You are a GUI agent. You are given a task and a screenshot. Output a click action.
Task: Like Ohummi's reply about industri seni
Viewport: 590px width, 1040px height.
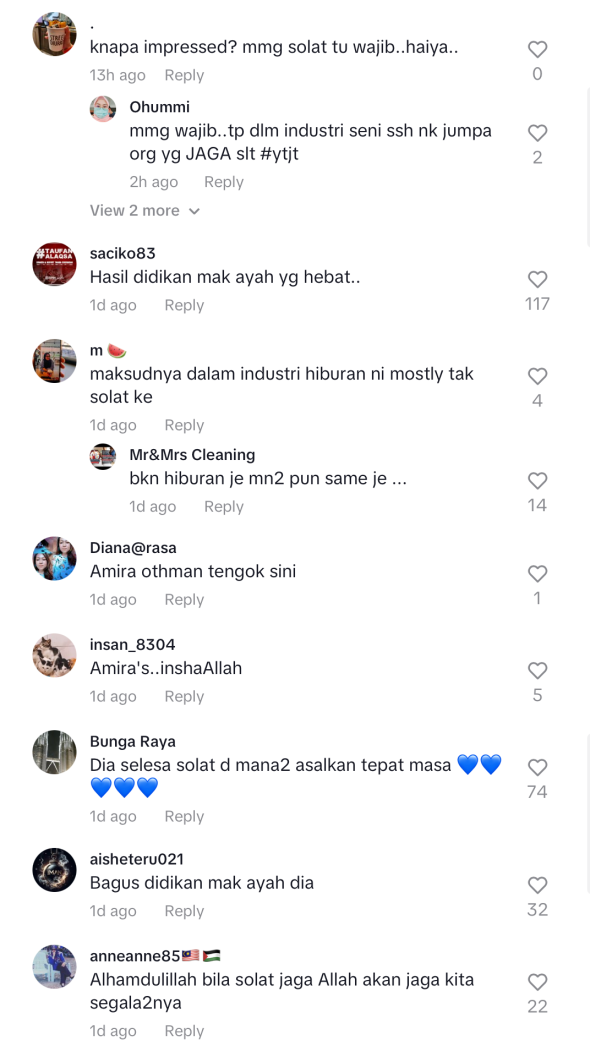pos(537,133)
